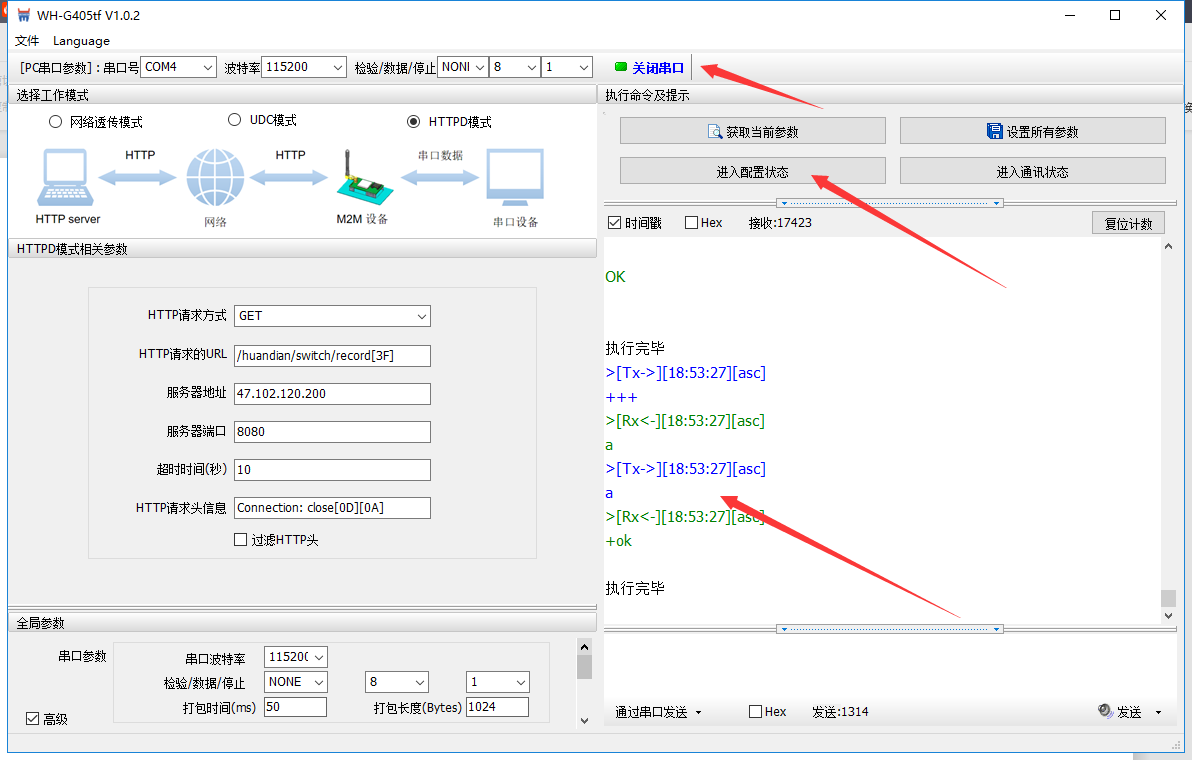Click the floppy disk icon on 设置所有参数
The image size is (1192, 760).
(x=994, y=131)
